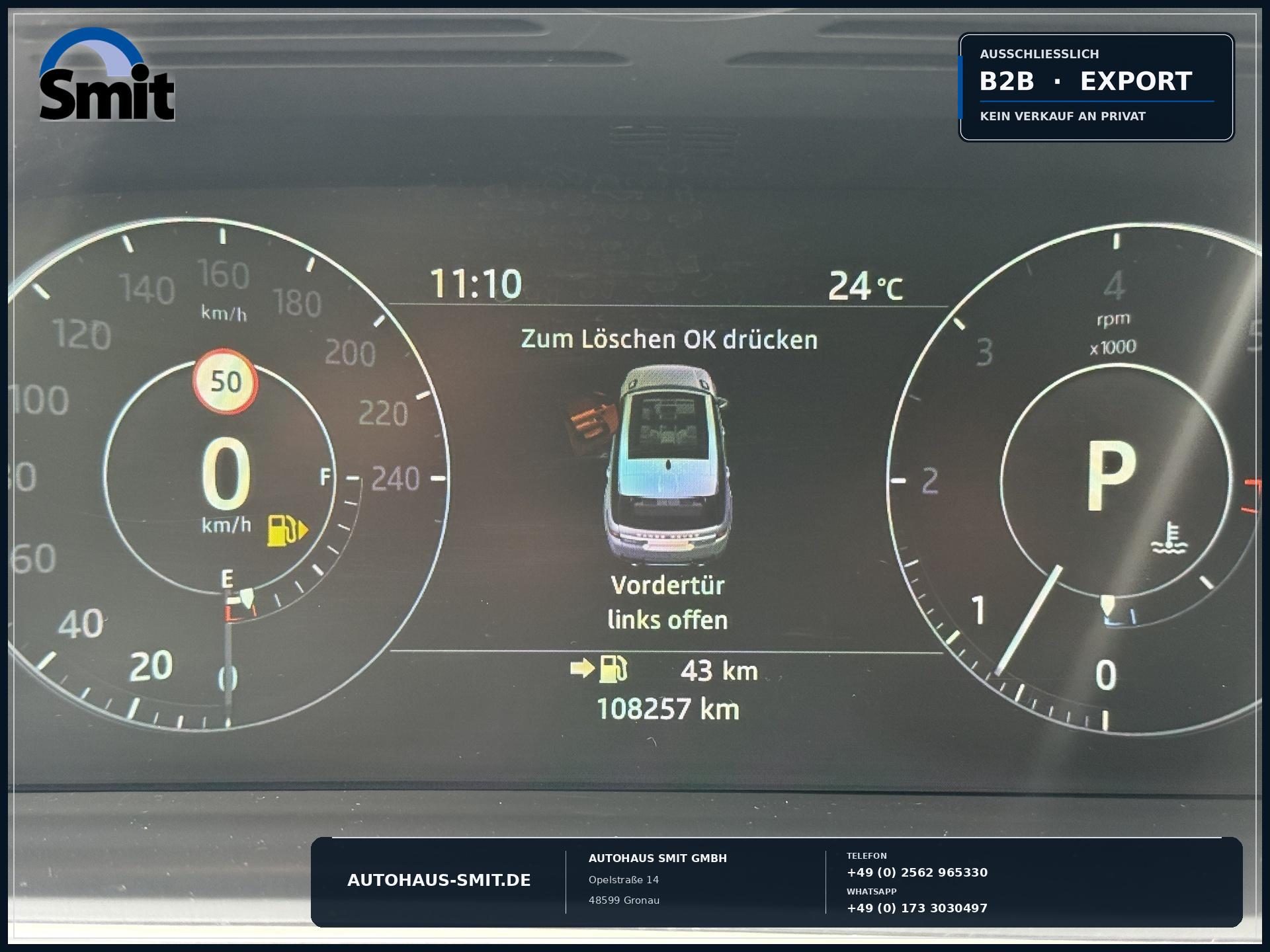The height and width of the screenshot is (952, 1270).
Task: Click the 1 mark on tachometer
Action: point(978,610)
